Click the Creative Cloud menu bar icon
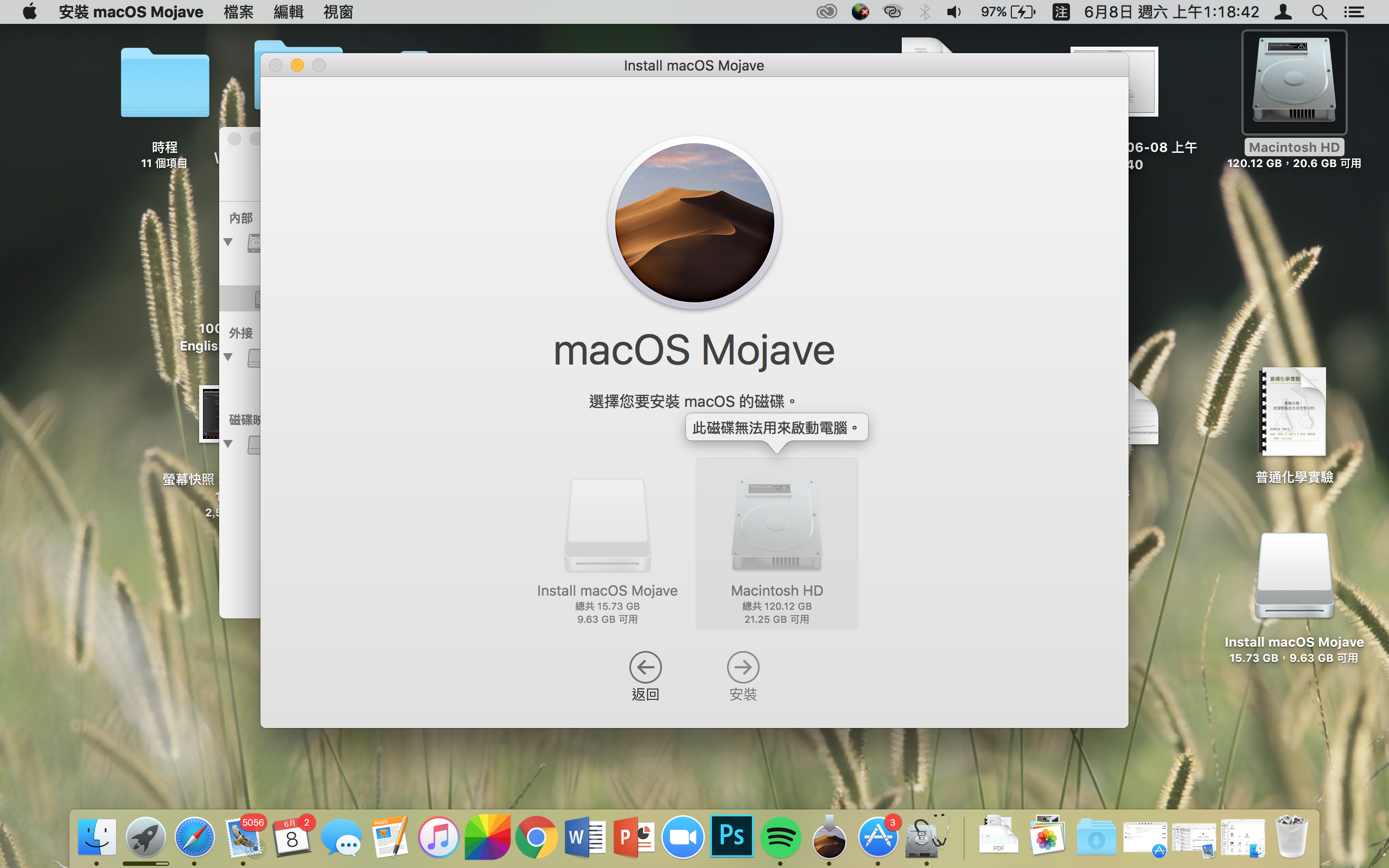Screen dimensions: 1389x868 point(826,12)
